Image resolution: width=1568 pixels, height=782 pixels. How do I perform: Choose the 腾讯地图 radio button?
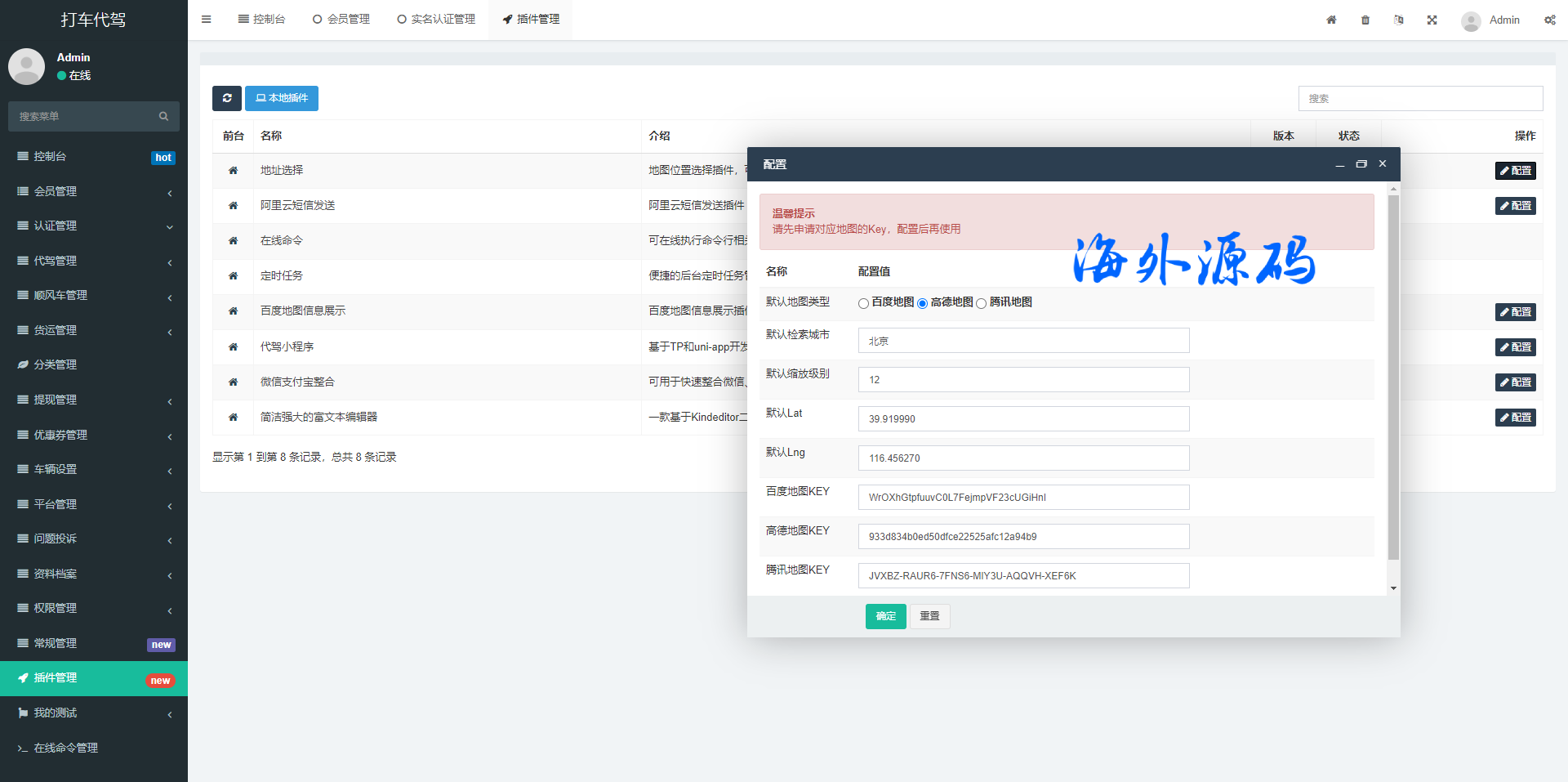982,303
